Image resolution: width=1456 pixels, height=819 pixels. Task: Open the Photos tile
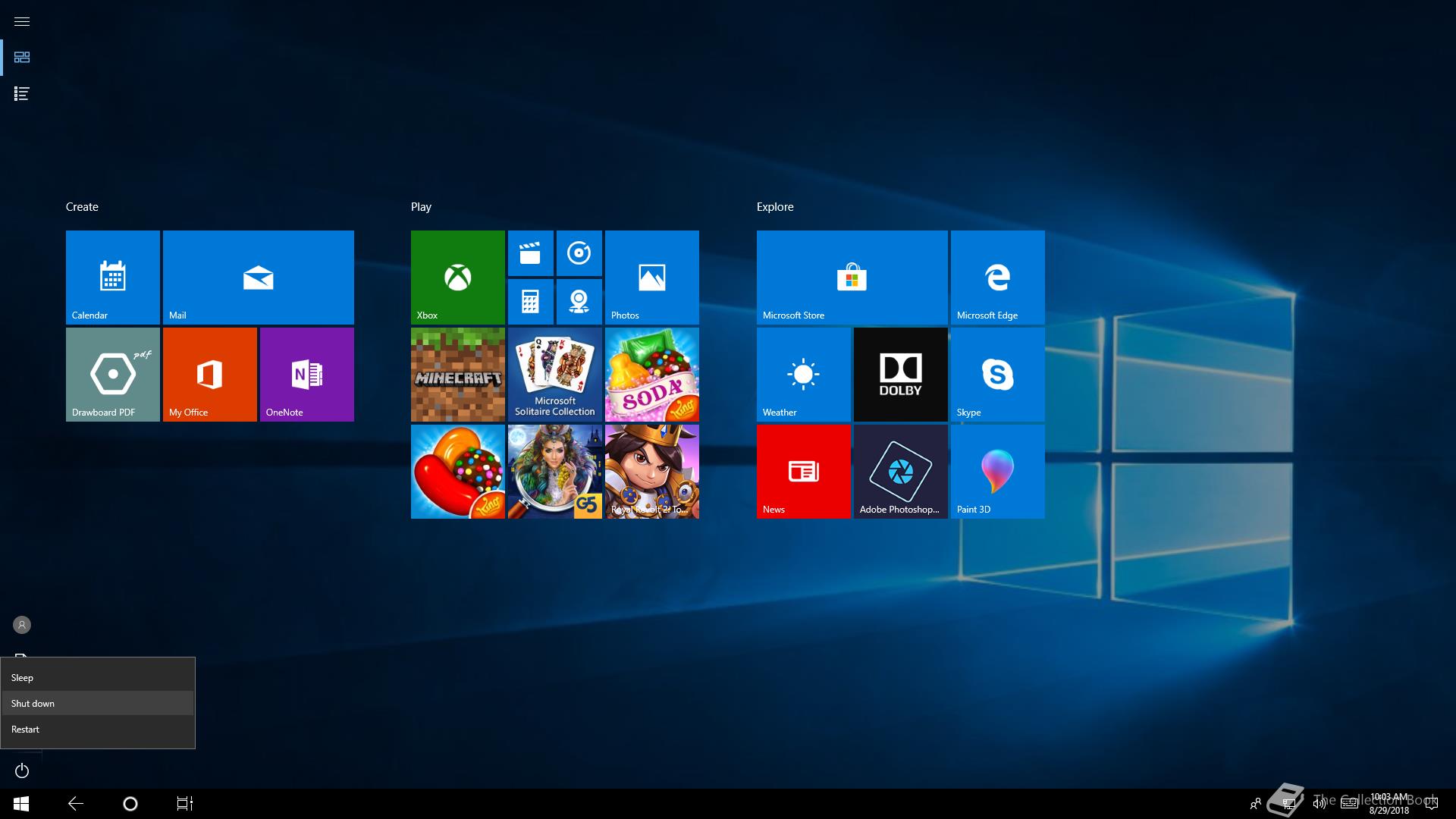(x=652, y=278)
